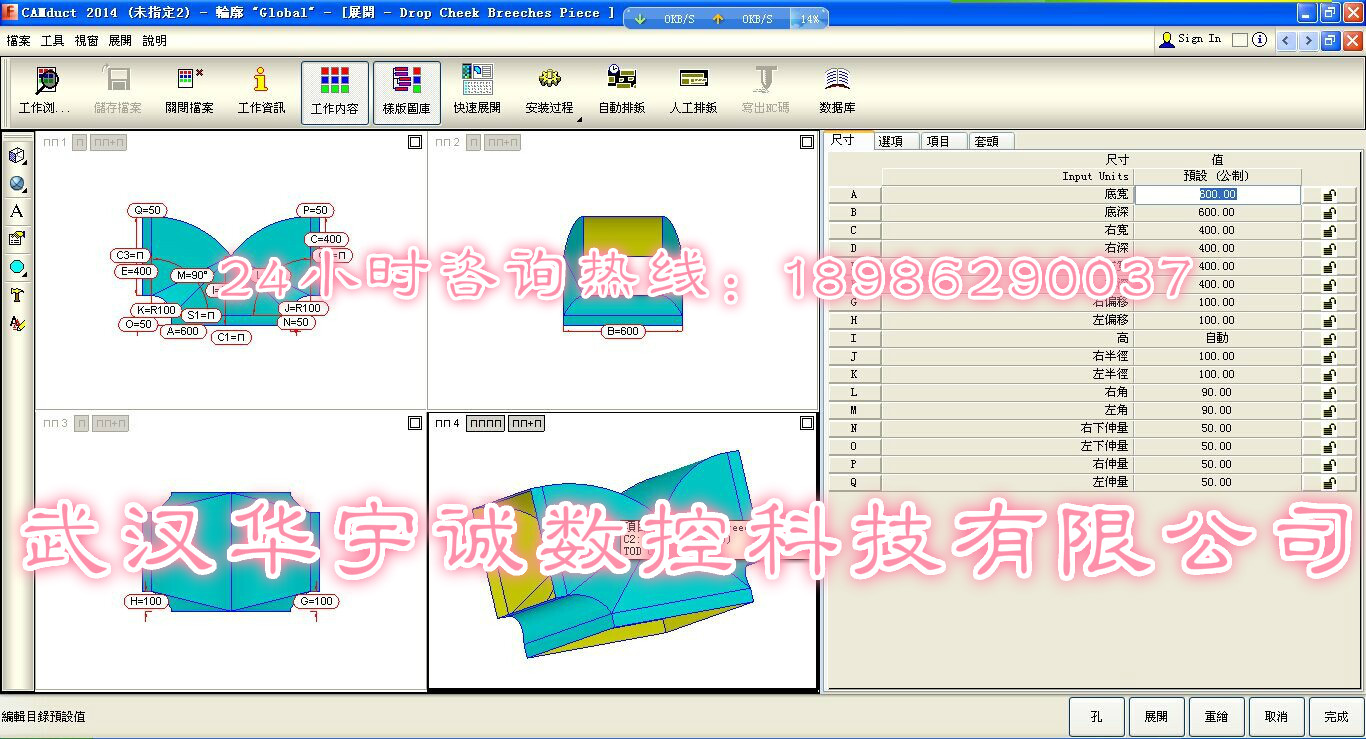1366x739 pixels.
Task: Open 工作浏覽 job browser in toolbar
Action: 45,90
